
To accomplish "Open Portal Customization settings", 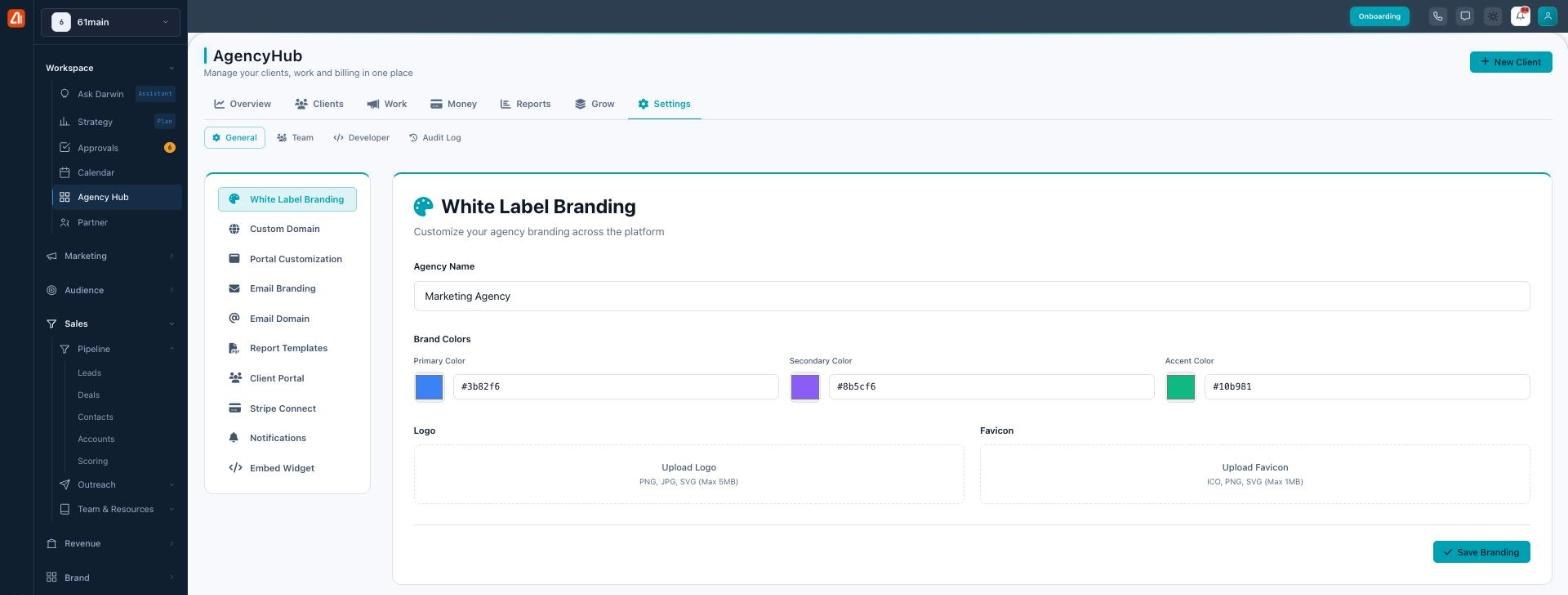I will pyautogui.click(x=287, y=259).
